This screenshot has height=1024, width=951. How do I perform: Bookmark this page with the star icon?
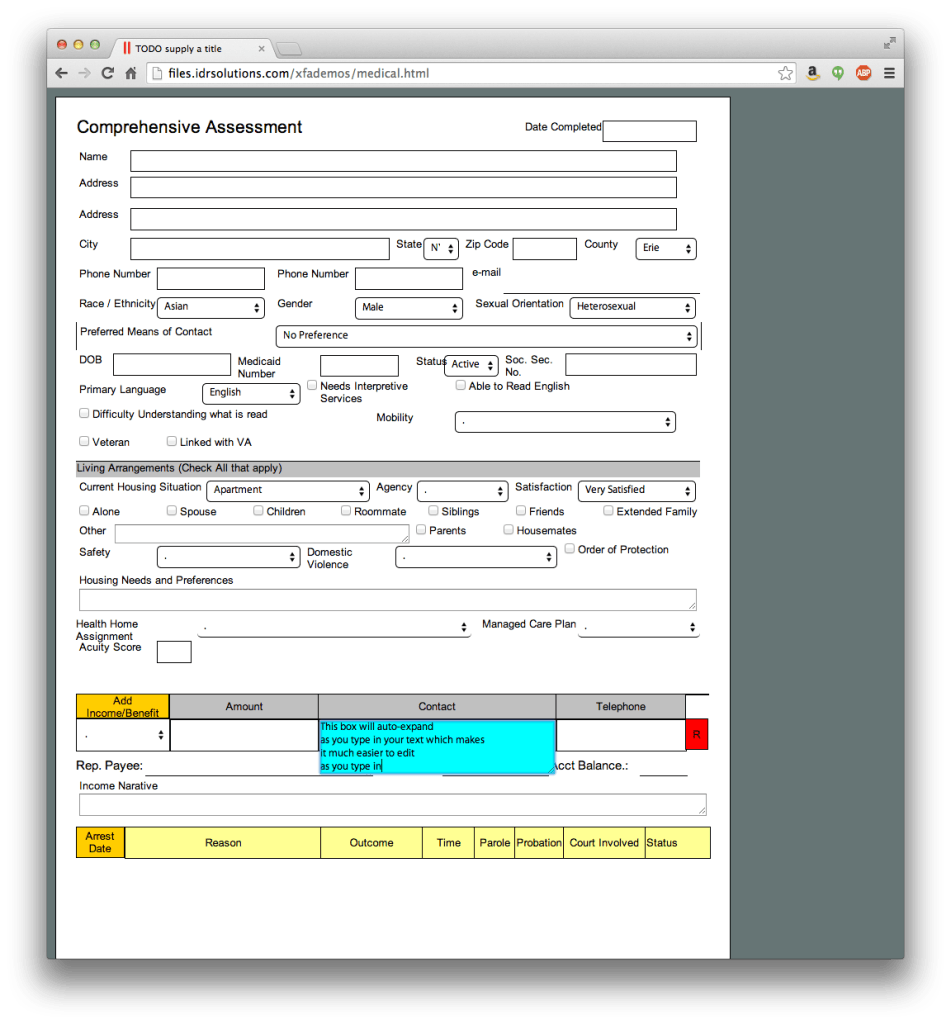(786, 72)
